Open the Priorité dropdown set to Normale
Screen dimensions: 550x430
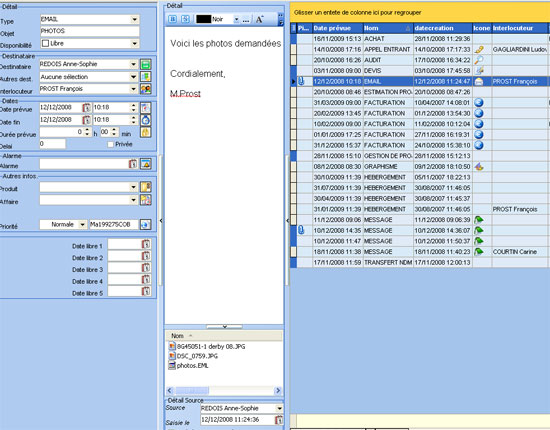tap(82, 224)
